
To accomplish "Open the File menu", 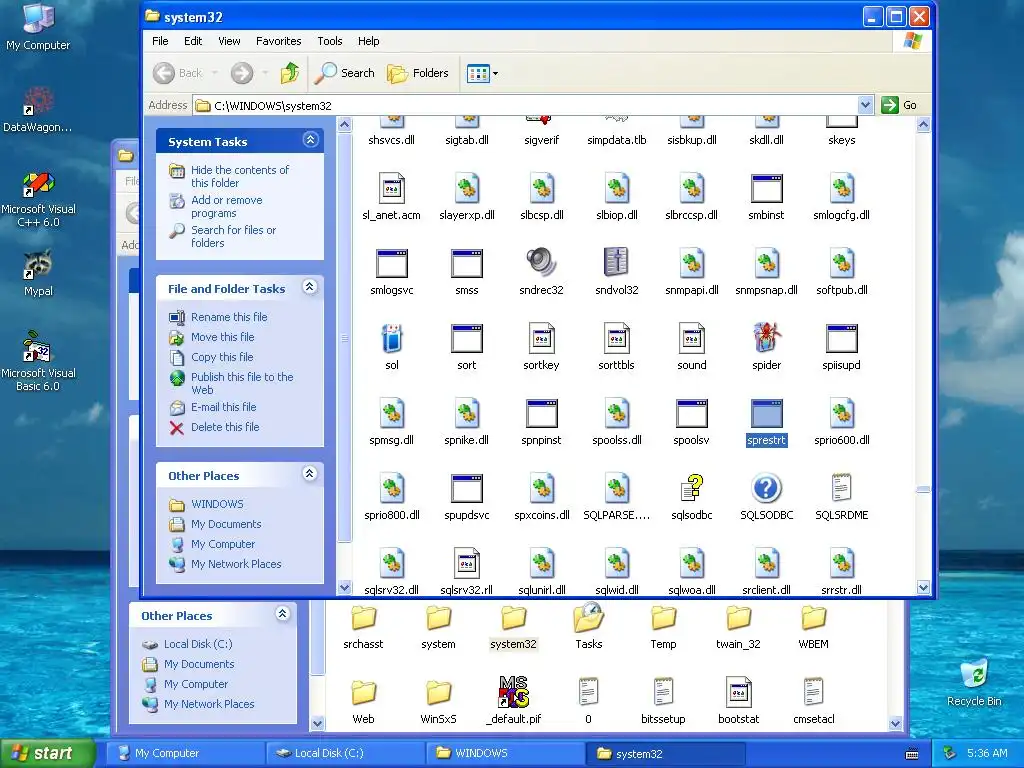I will (x=160, y=41).
